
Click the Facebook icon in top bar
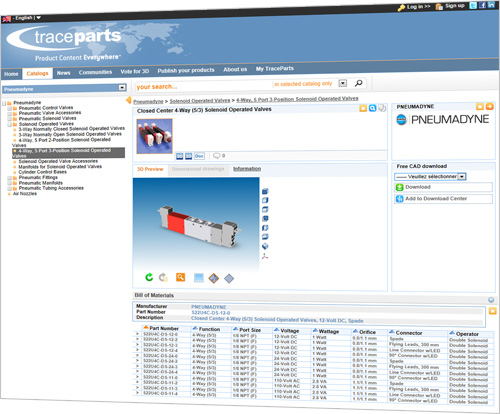tap(482, 5)
